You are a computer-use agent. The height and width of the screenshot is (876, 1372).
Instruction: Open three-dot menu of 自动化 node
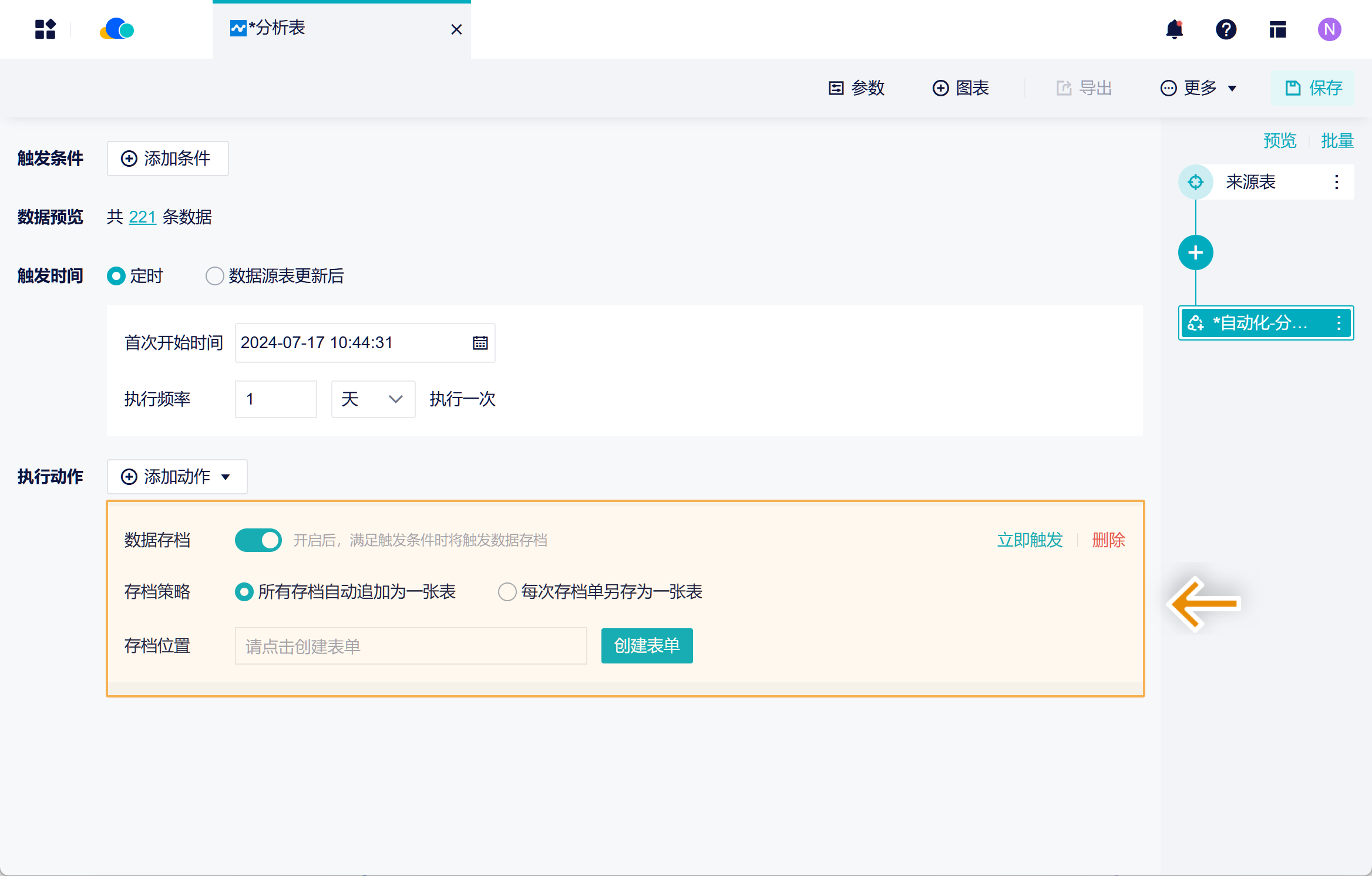click(1339, 323)
